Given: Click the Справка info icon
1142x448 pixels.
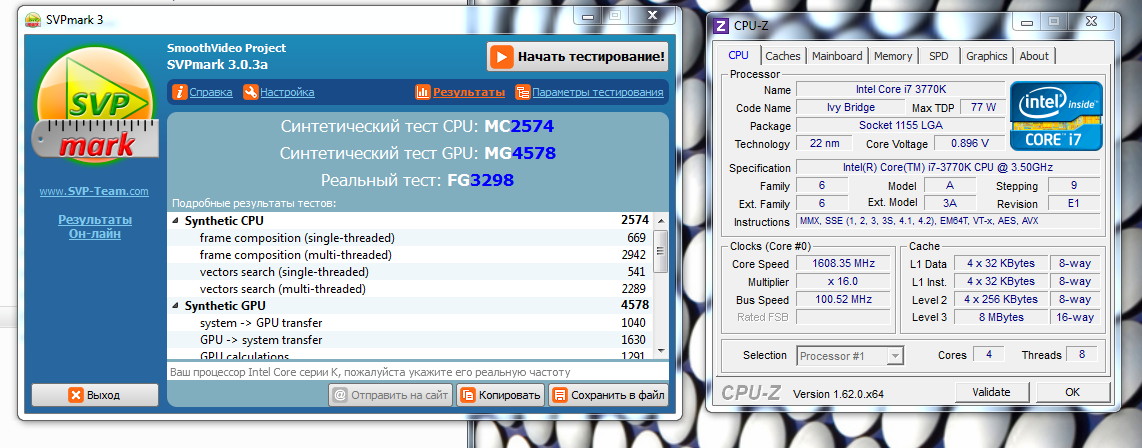Looking at the screenshot, I should (x=180, y=92).
